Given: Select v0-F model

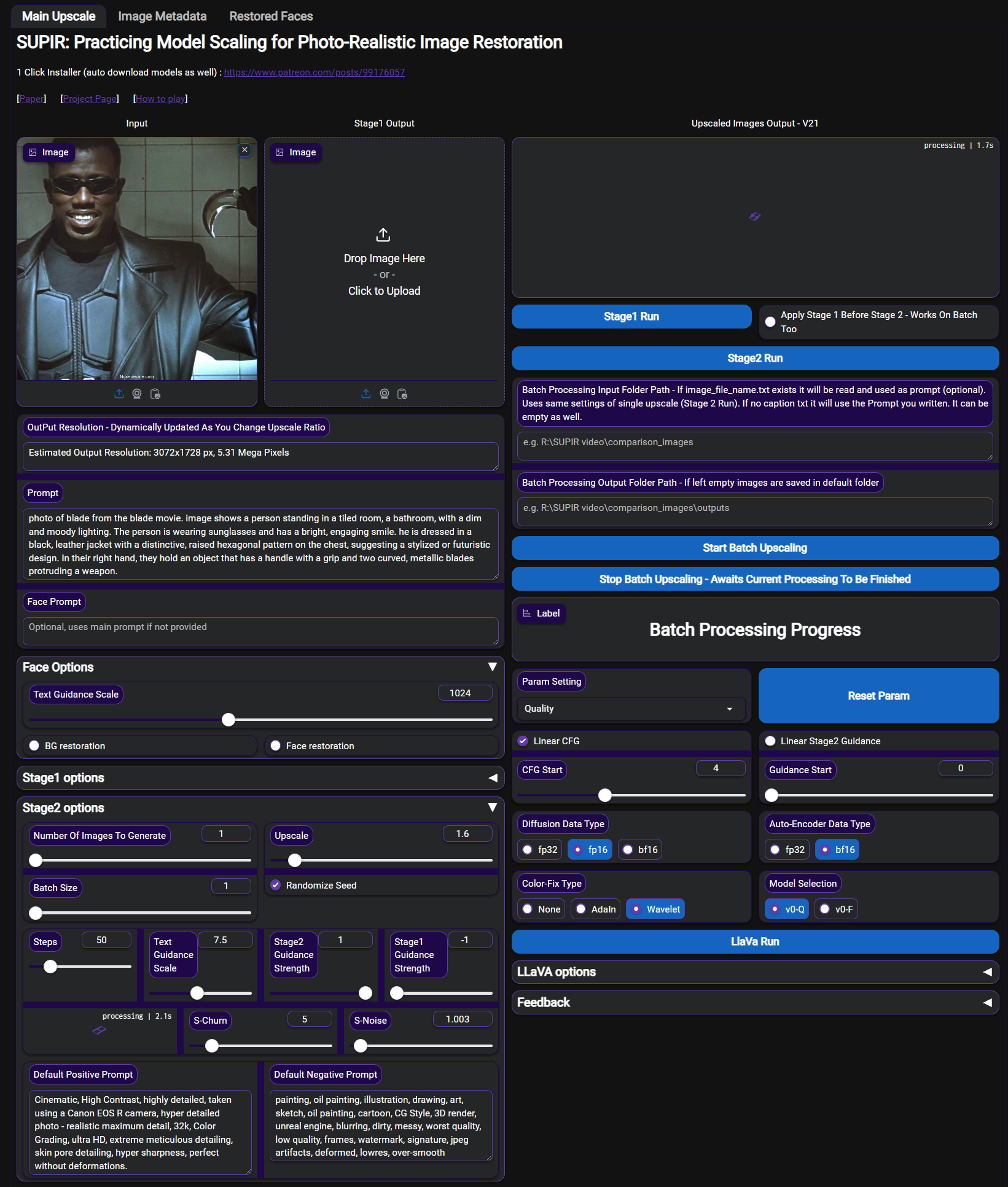Looking at the screenshot, I should tap(837, 909).
